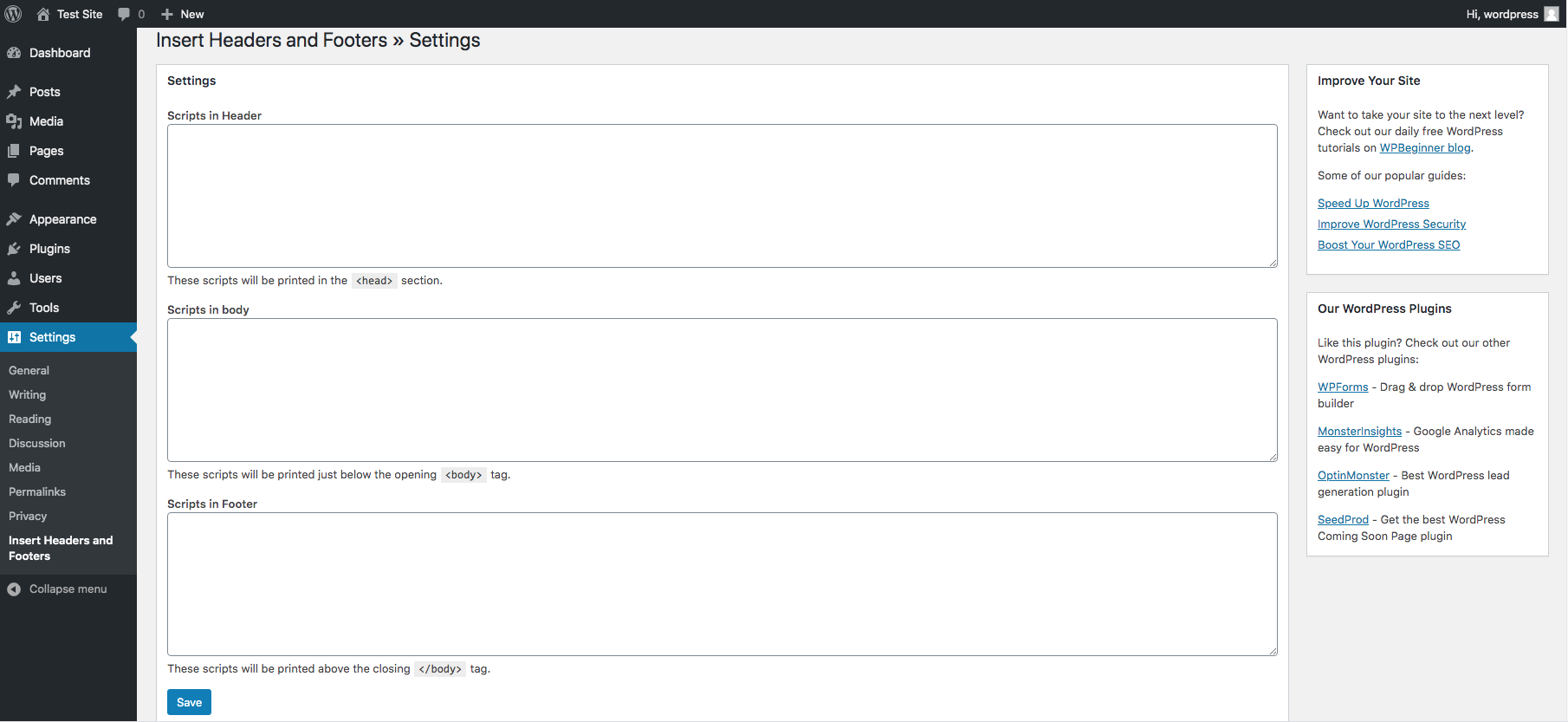
Task: Select Permalinks settings submenu
Action: 36,491
